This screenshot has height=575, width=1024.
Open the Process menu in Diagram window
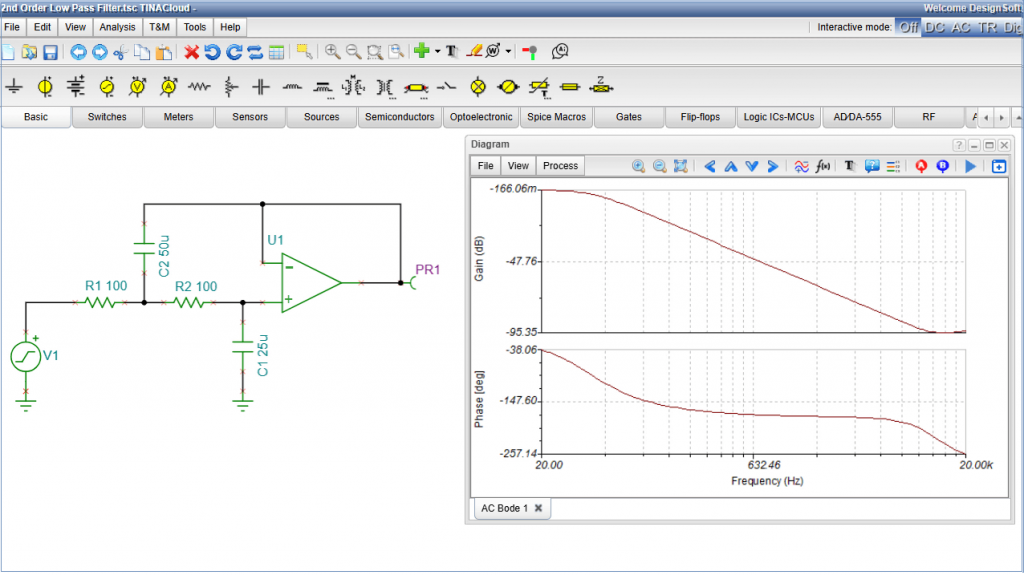pos(560,166)
